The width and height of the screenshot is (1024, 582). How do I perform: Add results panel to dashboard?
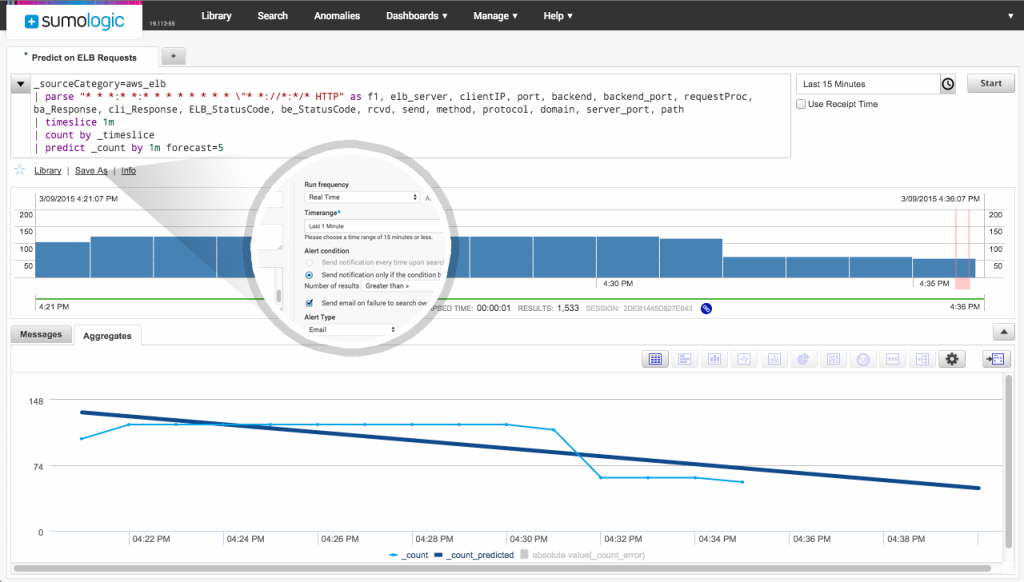point(997,359)
